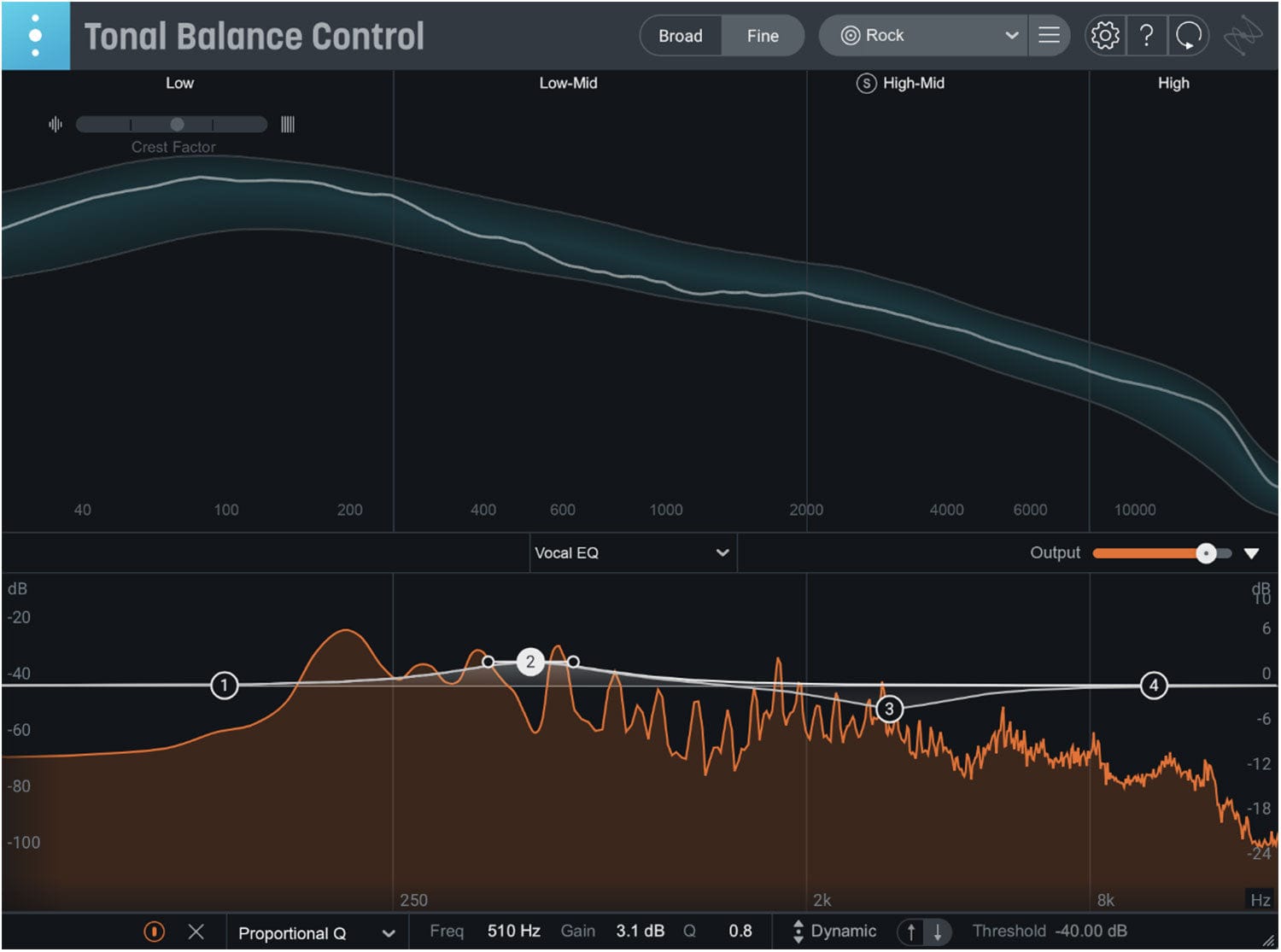Image resolution: width=1281 pixels, height=952 pixels.
Task: Toggle Dynamic mode stepper
Action: [798, 932]
